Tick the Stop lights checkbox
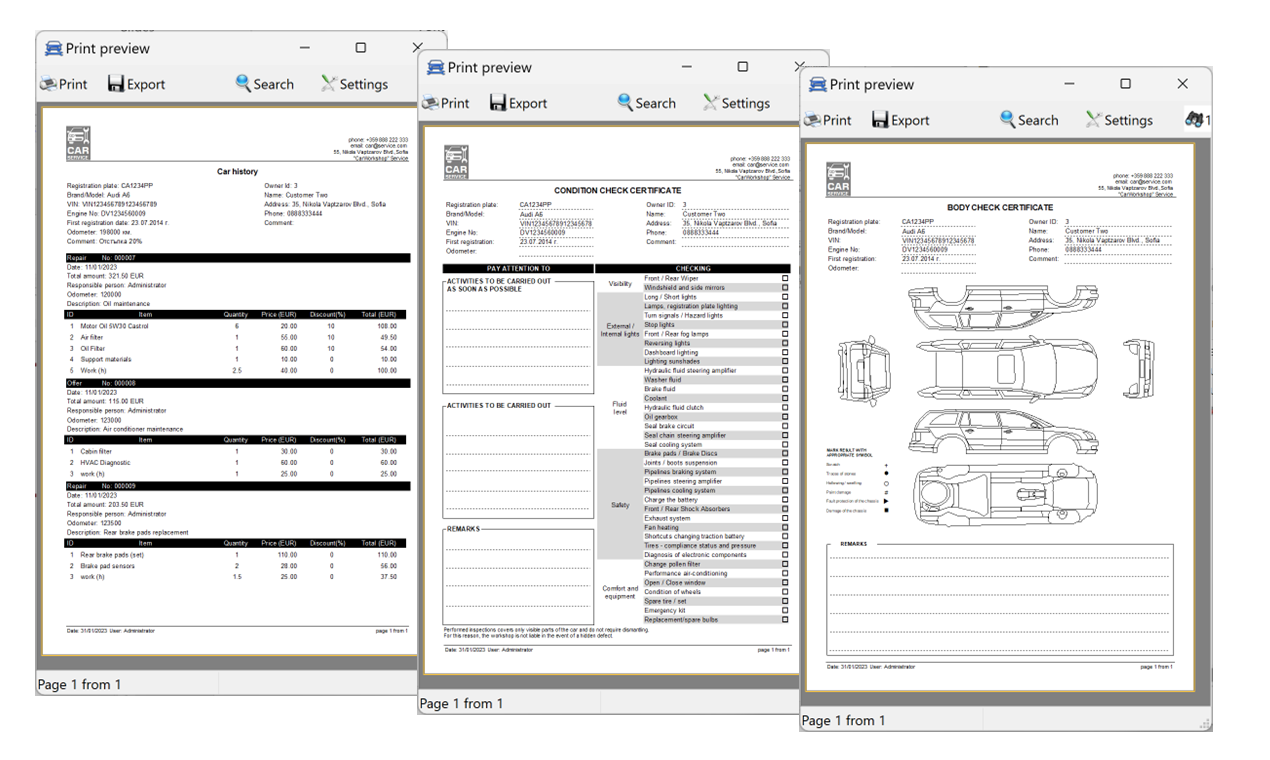Viewport: 1270px width, 760px height. coord(785,325)
